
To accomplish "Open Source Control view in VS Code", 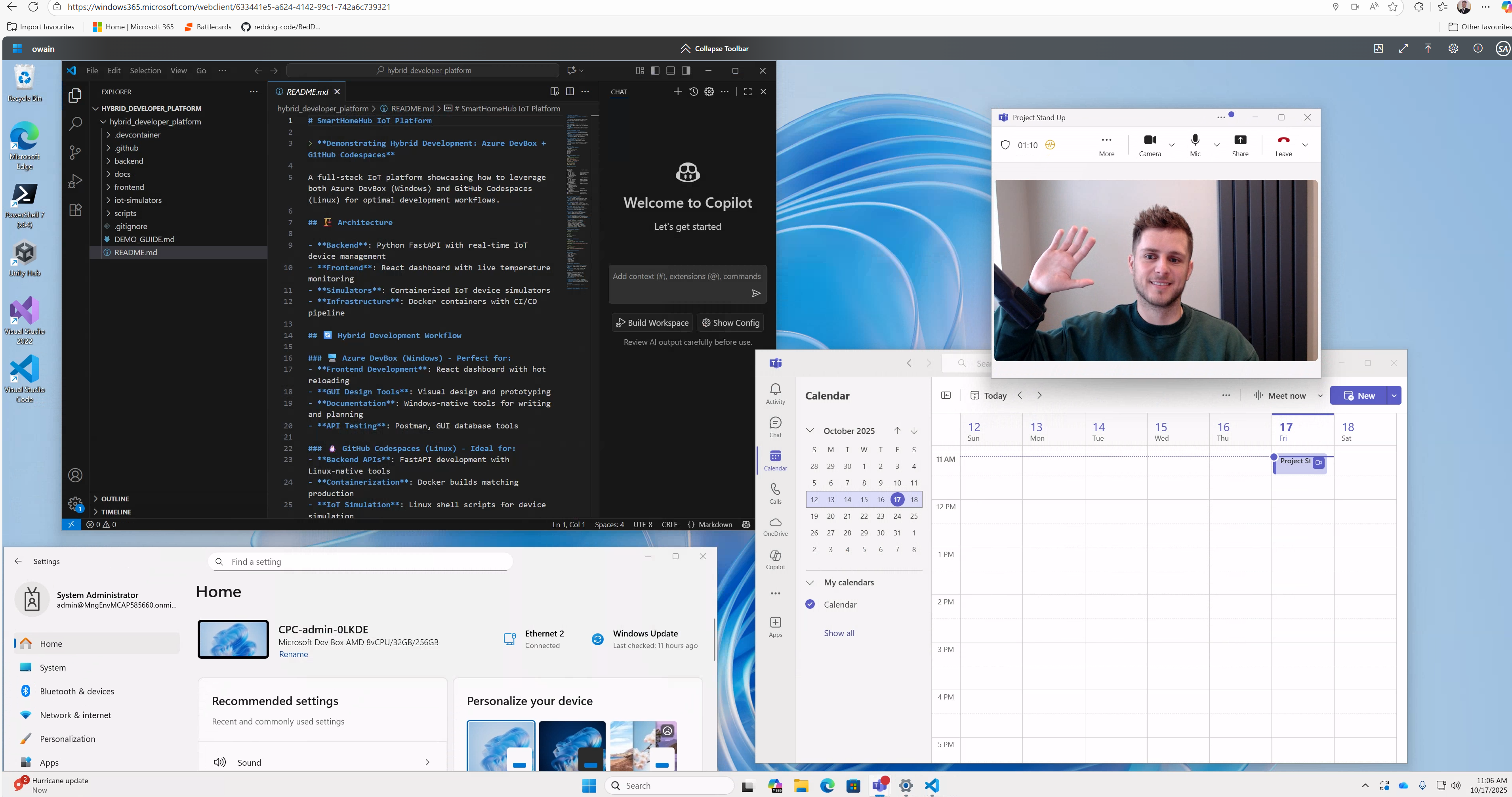I will click(x=75, y=152).
